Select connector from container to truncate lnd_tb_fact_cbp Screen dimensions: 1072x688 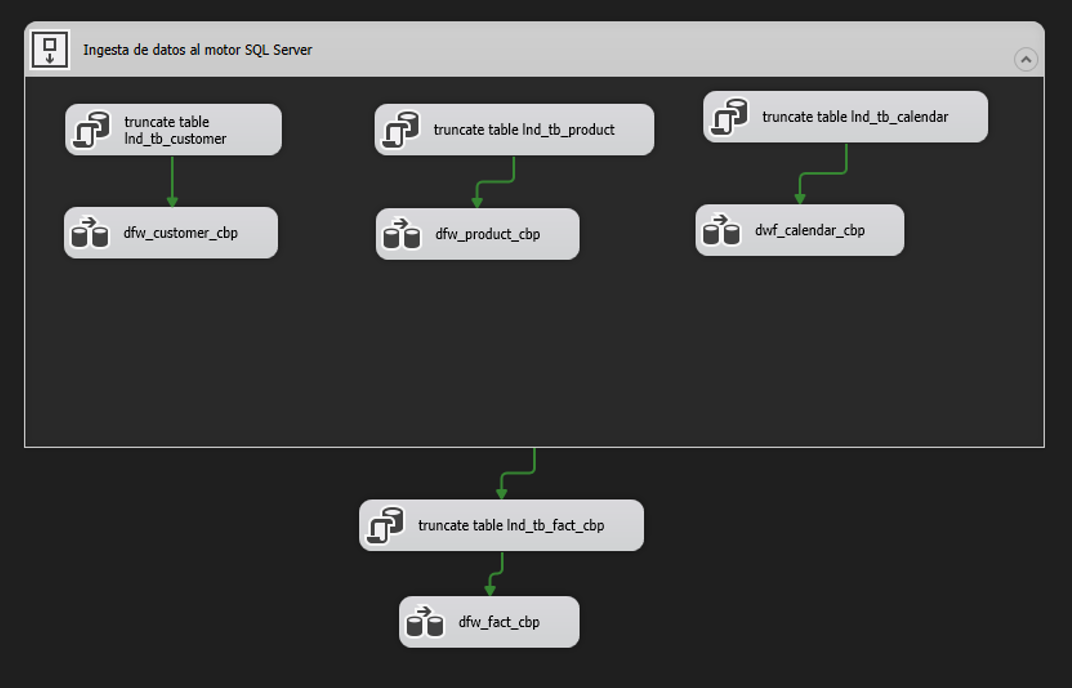tap(518, 473)
